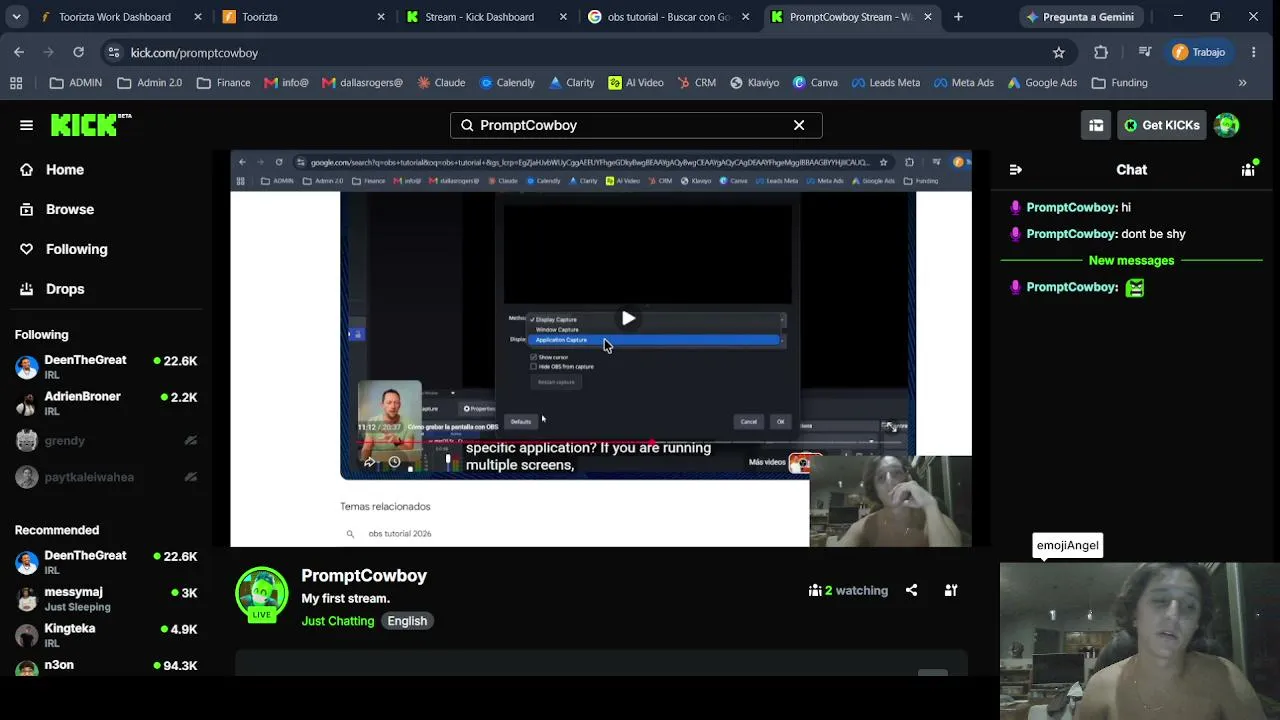The image size is (1280, 720).
Task: Open the dallasrogers@ Gmail bookmark
Action: [x=362, y=83]
